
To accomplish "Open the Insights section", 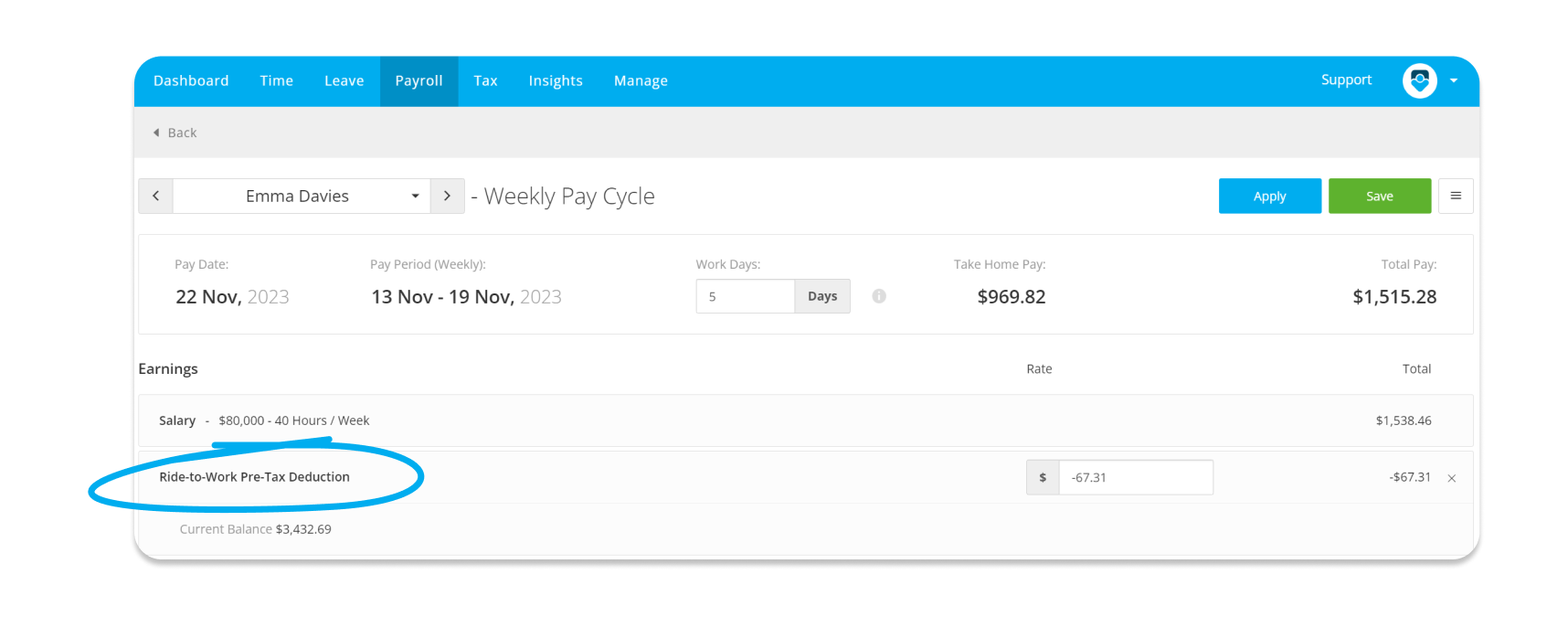I will coord(556,80).
